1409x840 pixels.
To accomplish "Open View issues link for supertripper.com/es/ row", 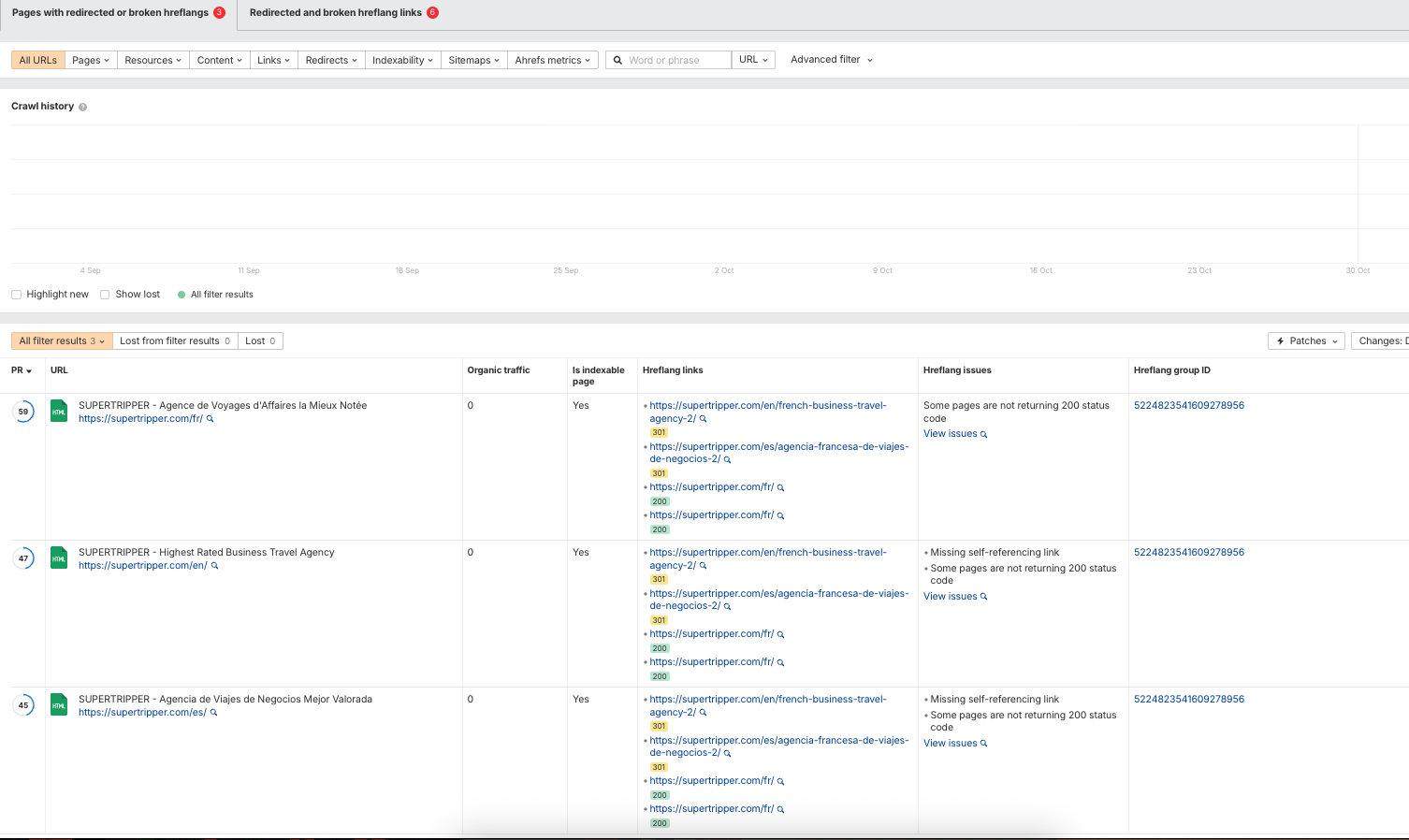I will pyautogui.click(x=950, y=744).
